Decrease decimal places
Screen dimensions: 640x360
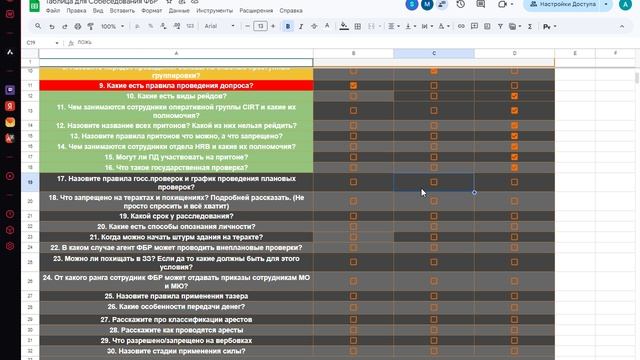163,26
